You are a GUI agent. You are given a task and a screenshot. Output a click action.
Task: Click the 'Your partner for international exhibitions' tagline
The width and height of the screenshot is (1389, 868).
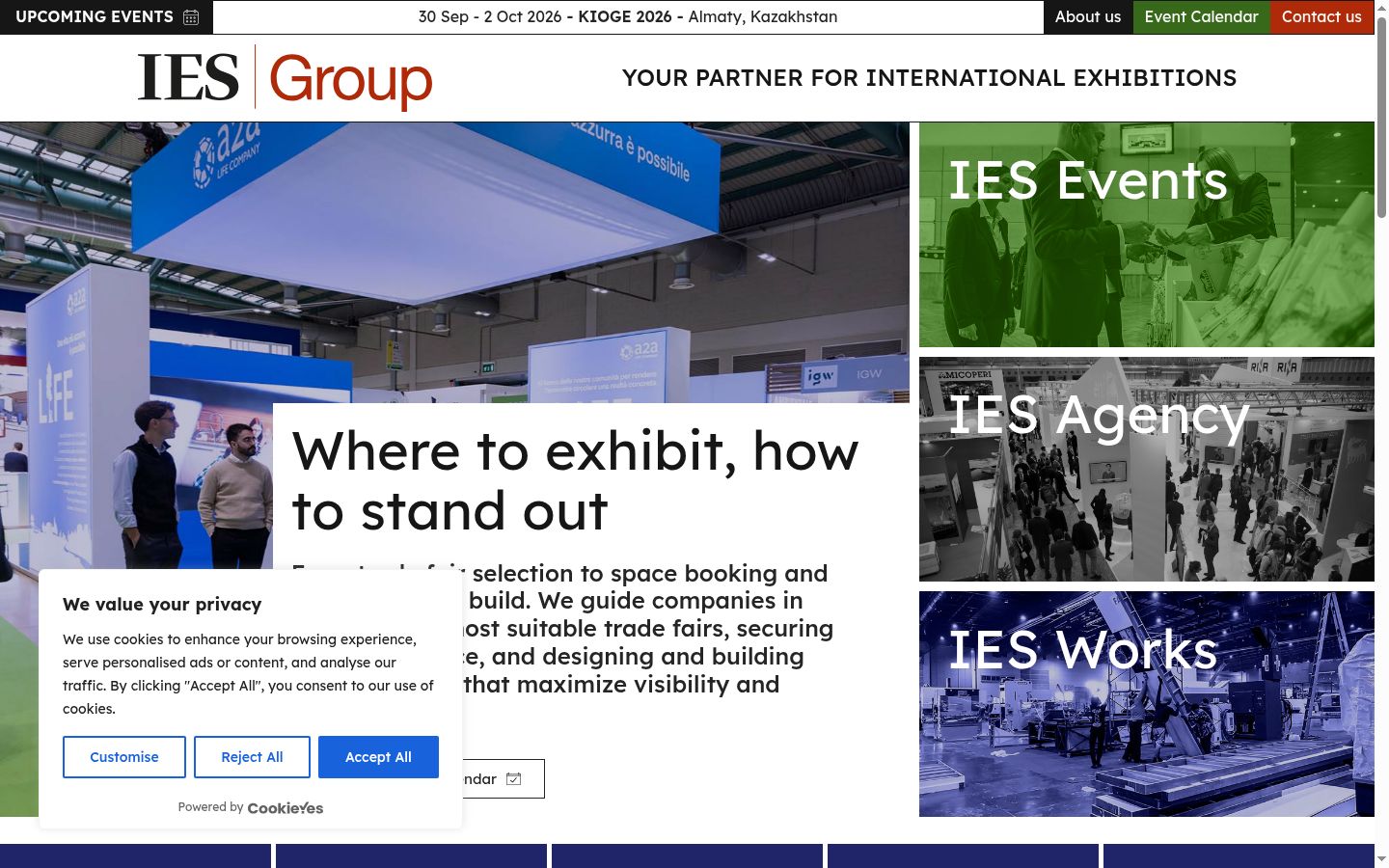[x=929, y=78]
